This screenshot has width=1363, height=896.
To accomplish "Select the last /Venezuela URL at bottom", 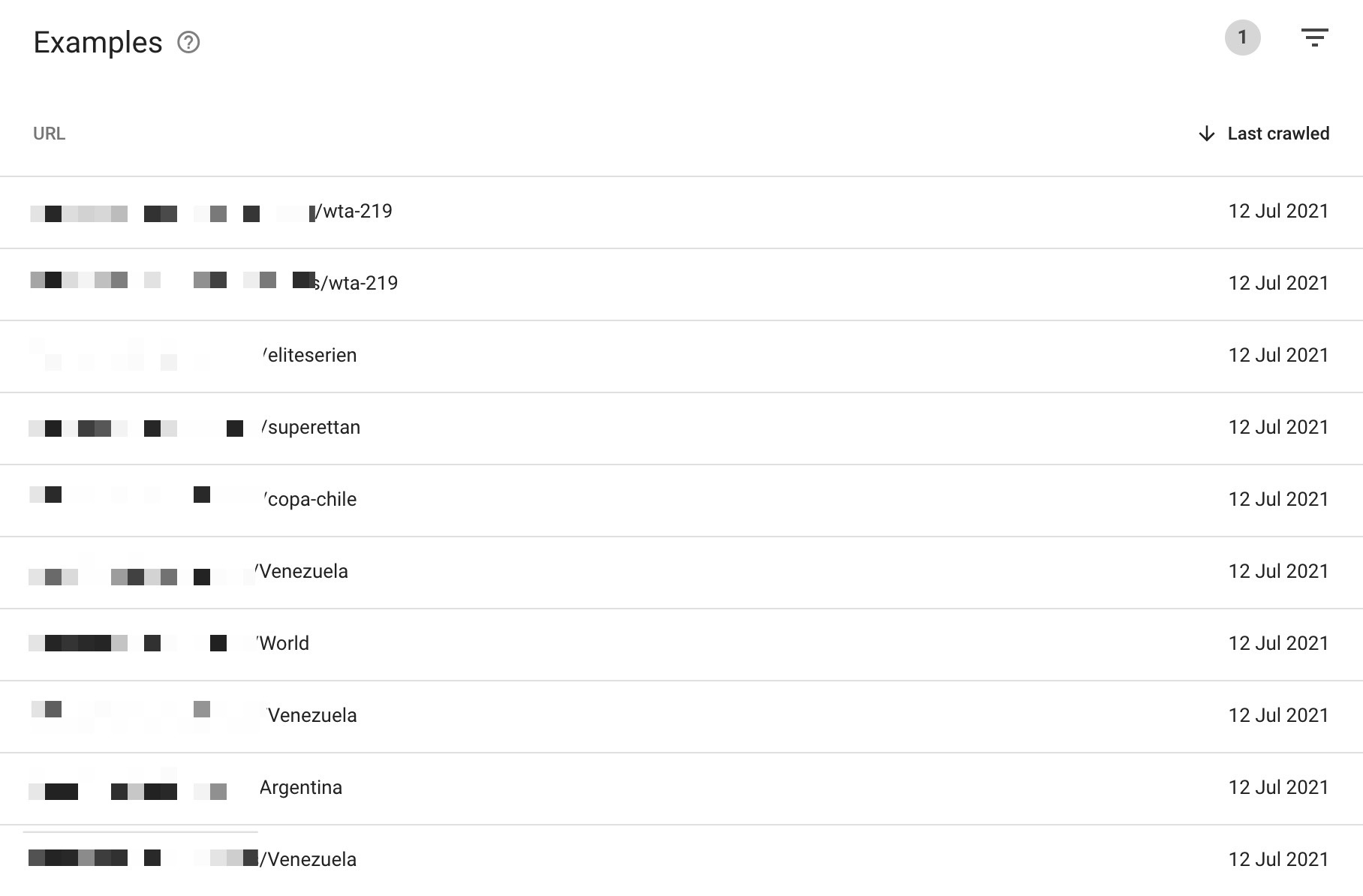I will click(308, 860).
